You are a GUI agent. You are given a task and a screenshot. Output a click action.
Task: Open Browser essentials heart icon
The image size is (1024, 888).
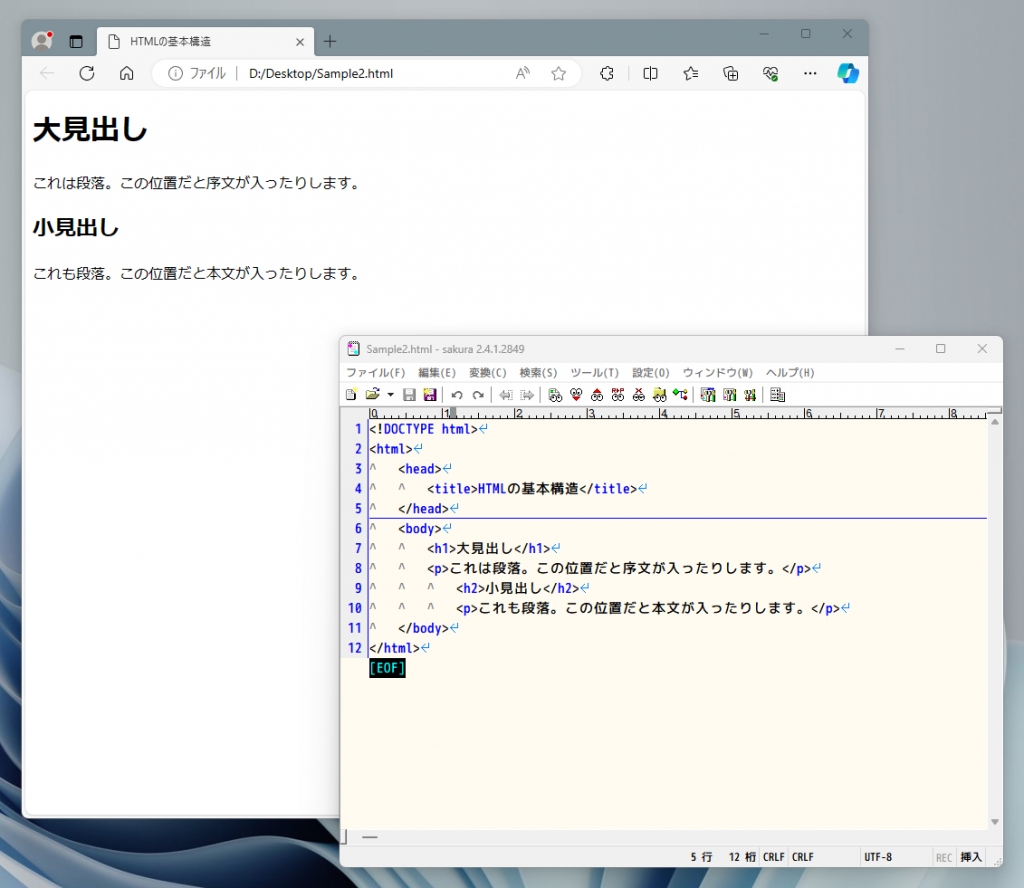[771, 73]
